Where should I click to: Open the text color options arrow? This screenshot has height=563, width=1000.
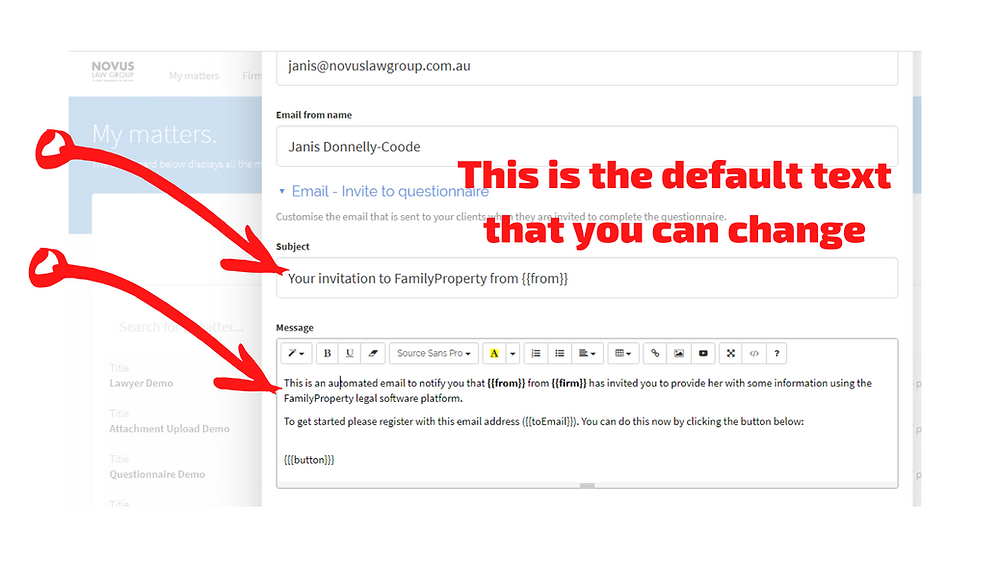coord(513,353)
